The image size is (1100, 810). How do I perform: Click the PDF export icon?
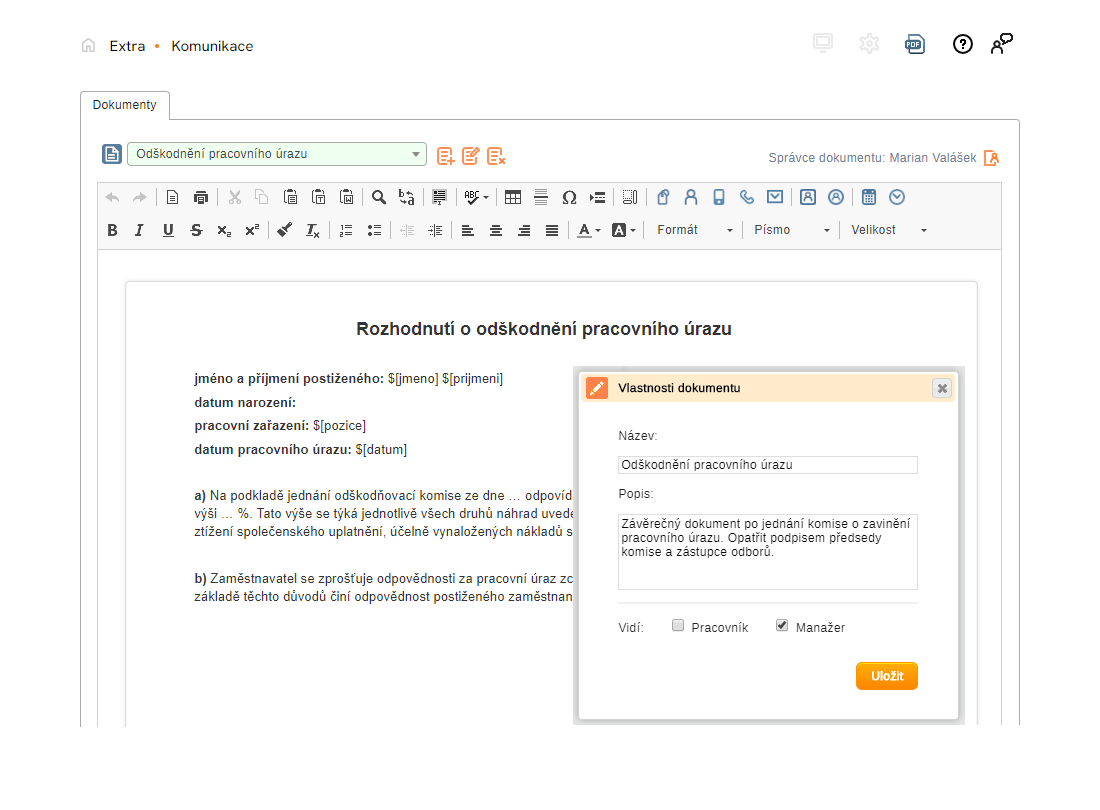click(914, 44)
